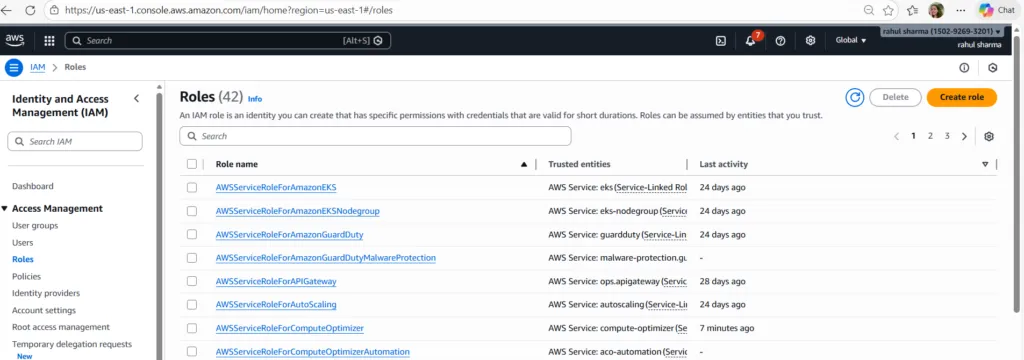1024x360 pixels.
Task: Open the AWSServiceRoleForAutoScaling role link
Action: click(x=276, y=304)
